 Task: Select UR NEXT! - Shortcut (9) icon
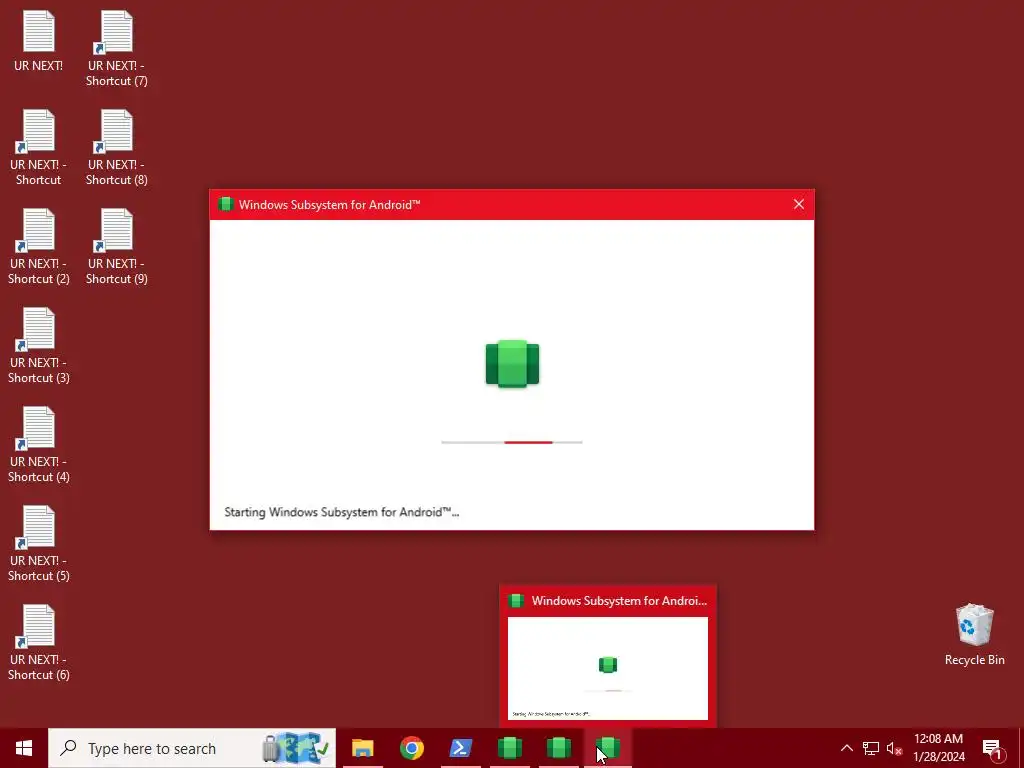pyautogui.click(x=116, y=247)
